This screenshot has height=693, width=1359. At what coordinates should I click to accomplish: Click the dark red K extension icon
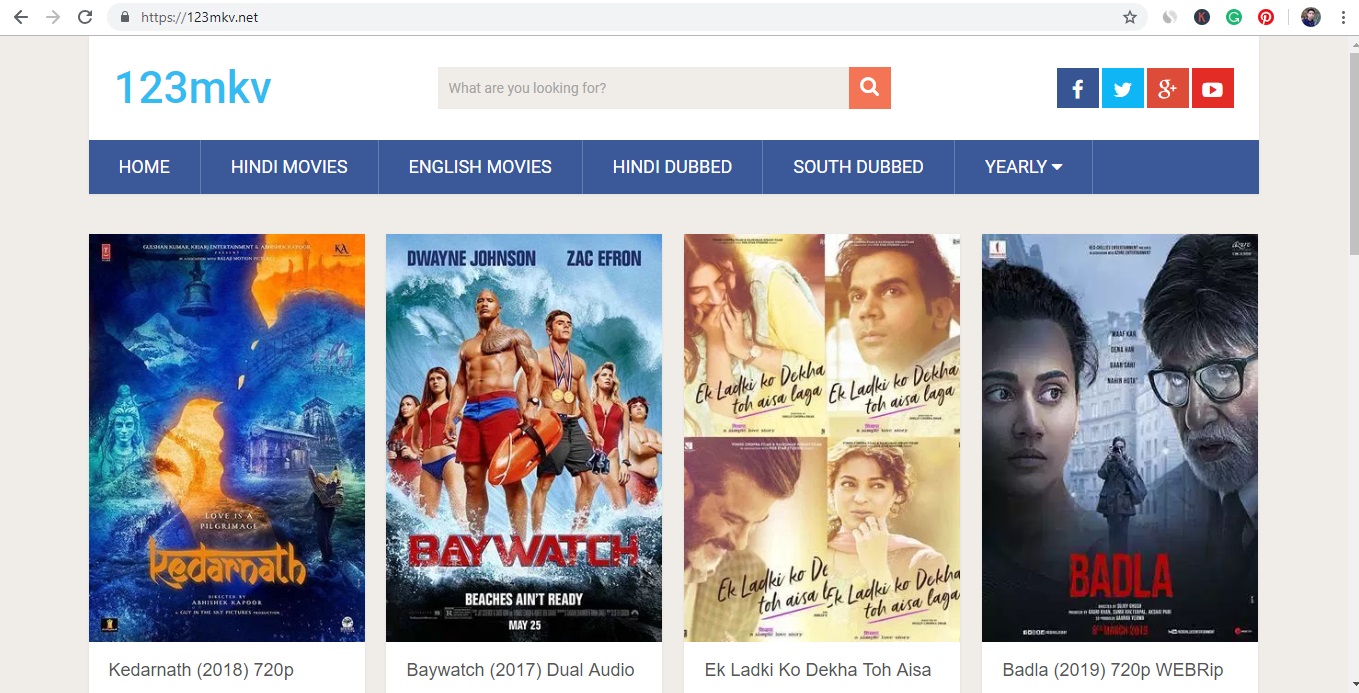click(1202, 17)
